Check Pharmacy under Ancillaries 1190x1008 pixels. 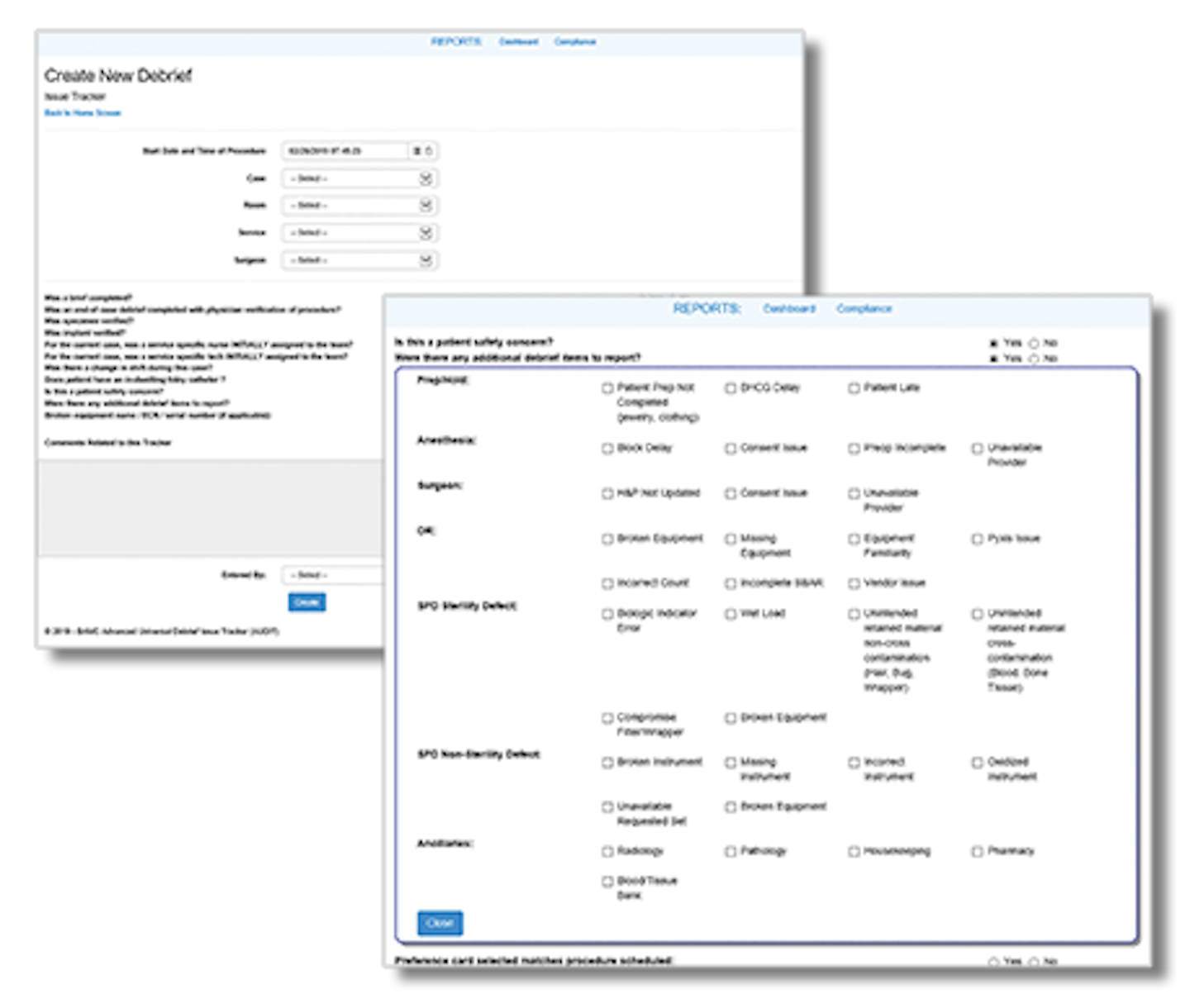978,850
